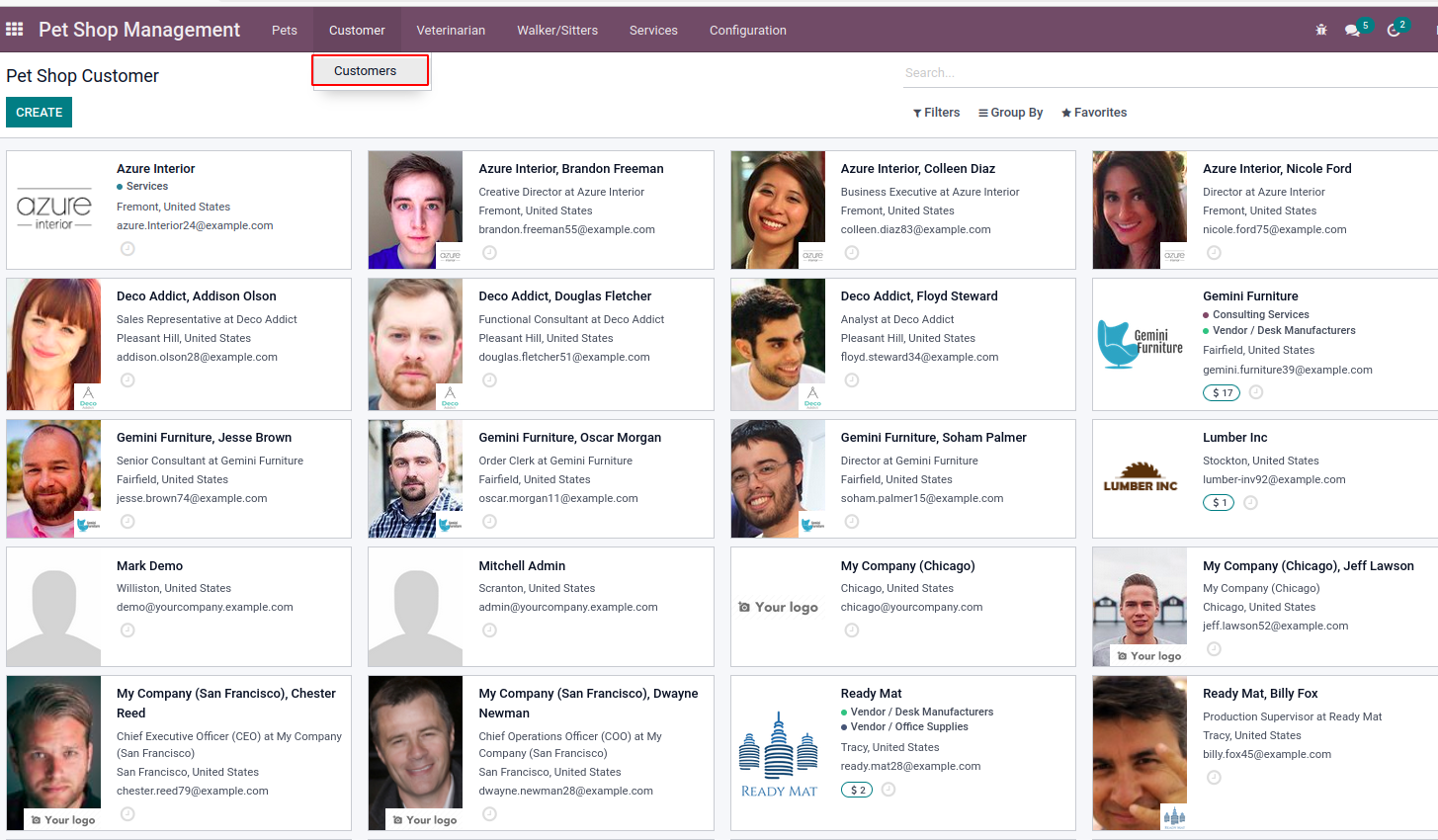1438x840 pixels.
Task: Open the conversations messages icon
Action: click(x=1352, y=31)
